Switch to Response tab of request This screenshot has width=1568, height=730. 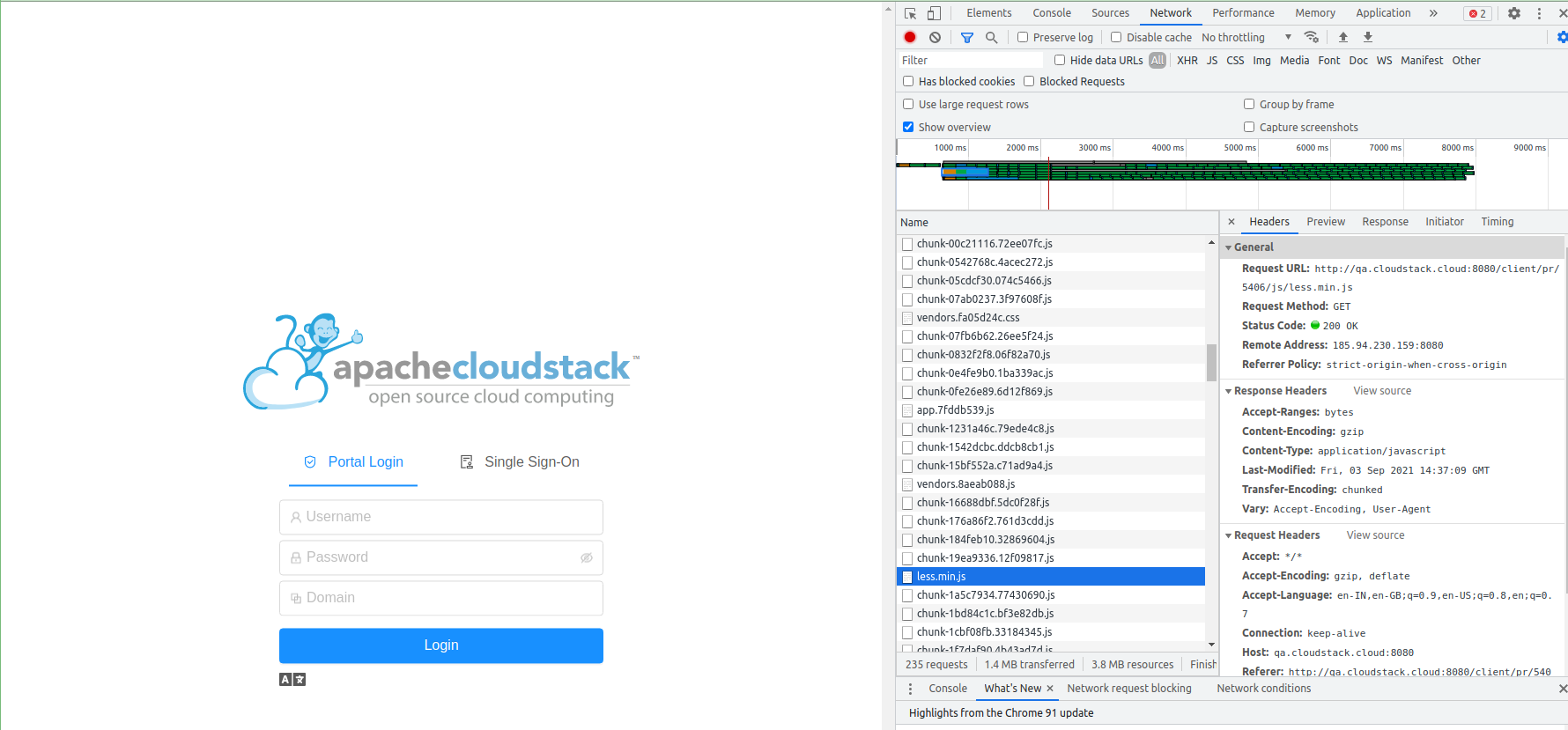pyautogui.click(x=1385, y=222)
